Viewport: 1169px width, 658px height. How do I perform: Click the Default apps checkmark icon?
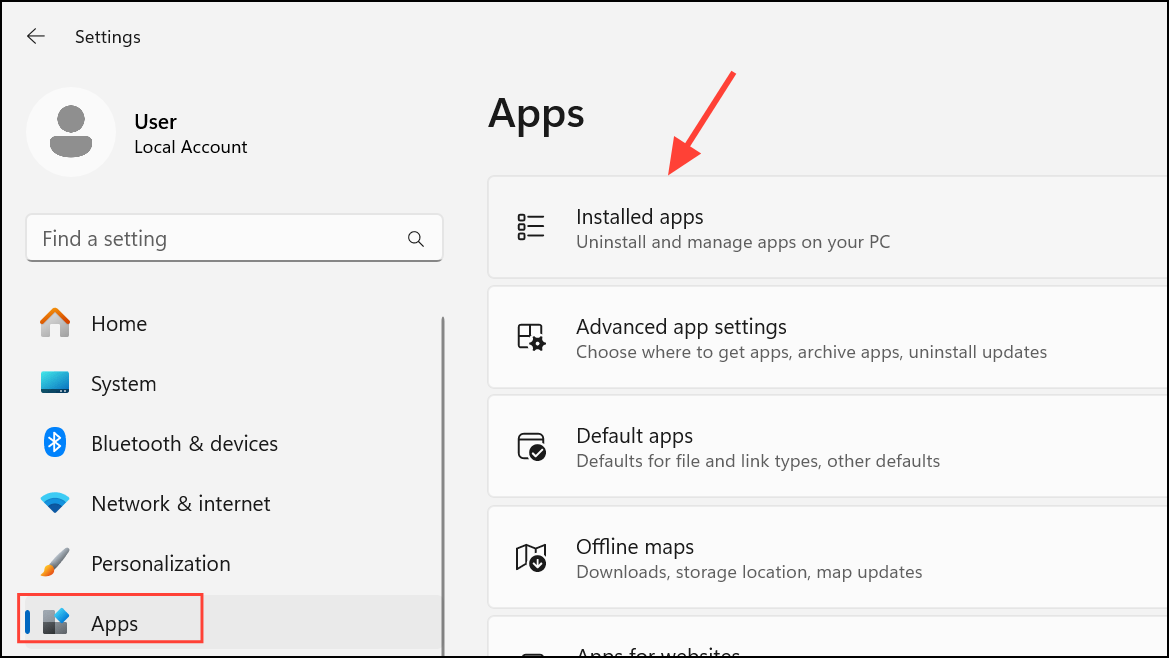tap(531, 447)
